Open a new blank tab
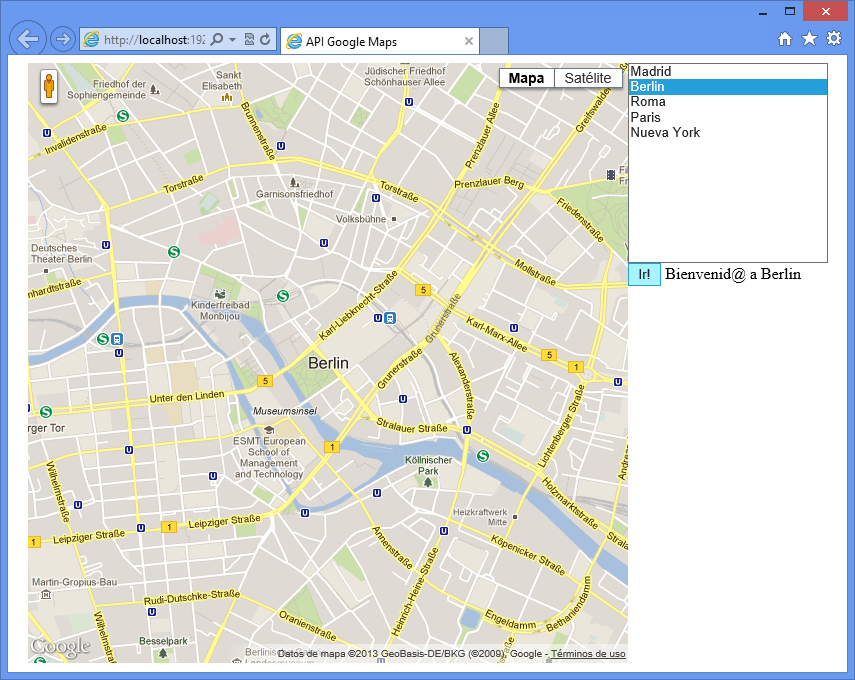855x680 pixels. (x=494, y=41)
